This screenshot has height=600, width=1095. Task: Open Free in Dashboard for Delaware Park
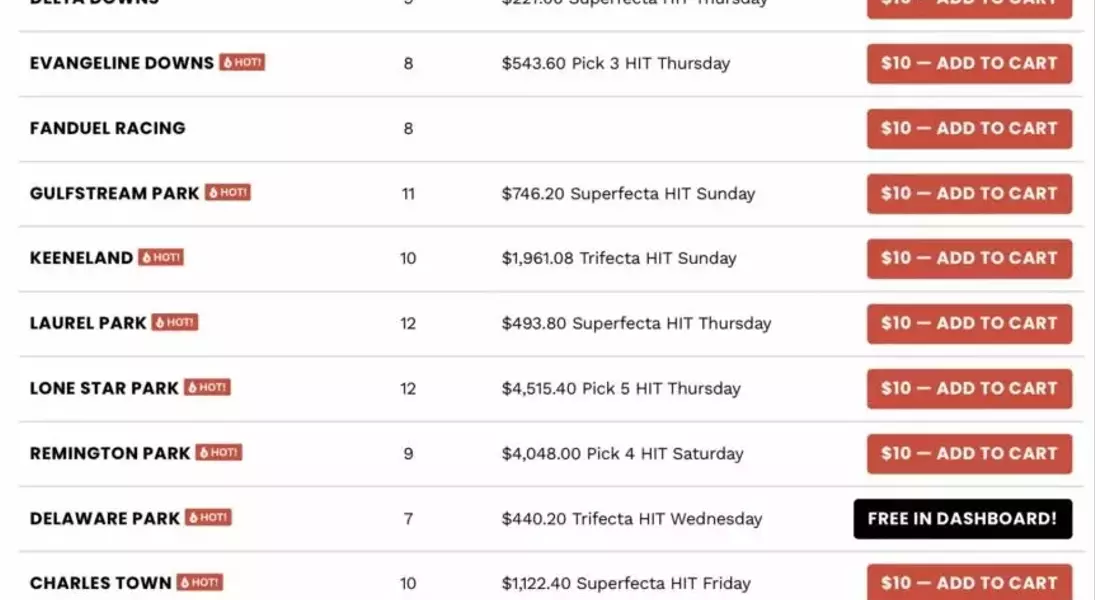(962, 518)
